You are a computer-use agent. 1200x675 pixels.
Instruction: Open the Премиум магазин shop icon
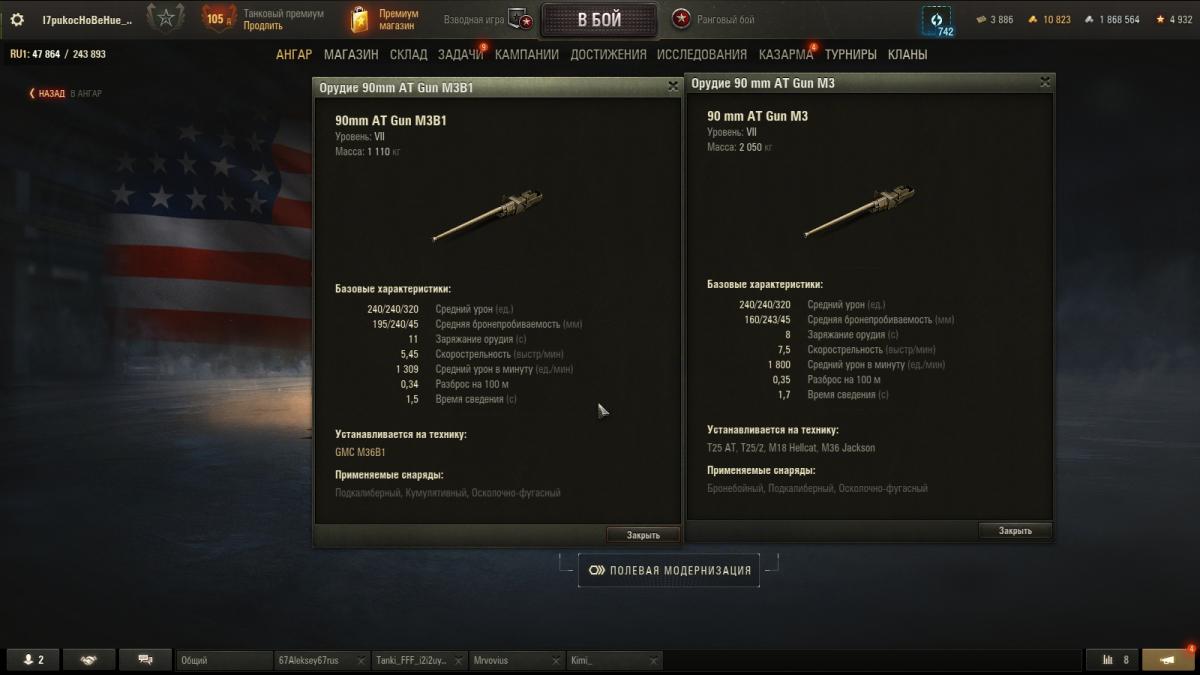coord(360,19)
